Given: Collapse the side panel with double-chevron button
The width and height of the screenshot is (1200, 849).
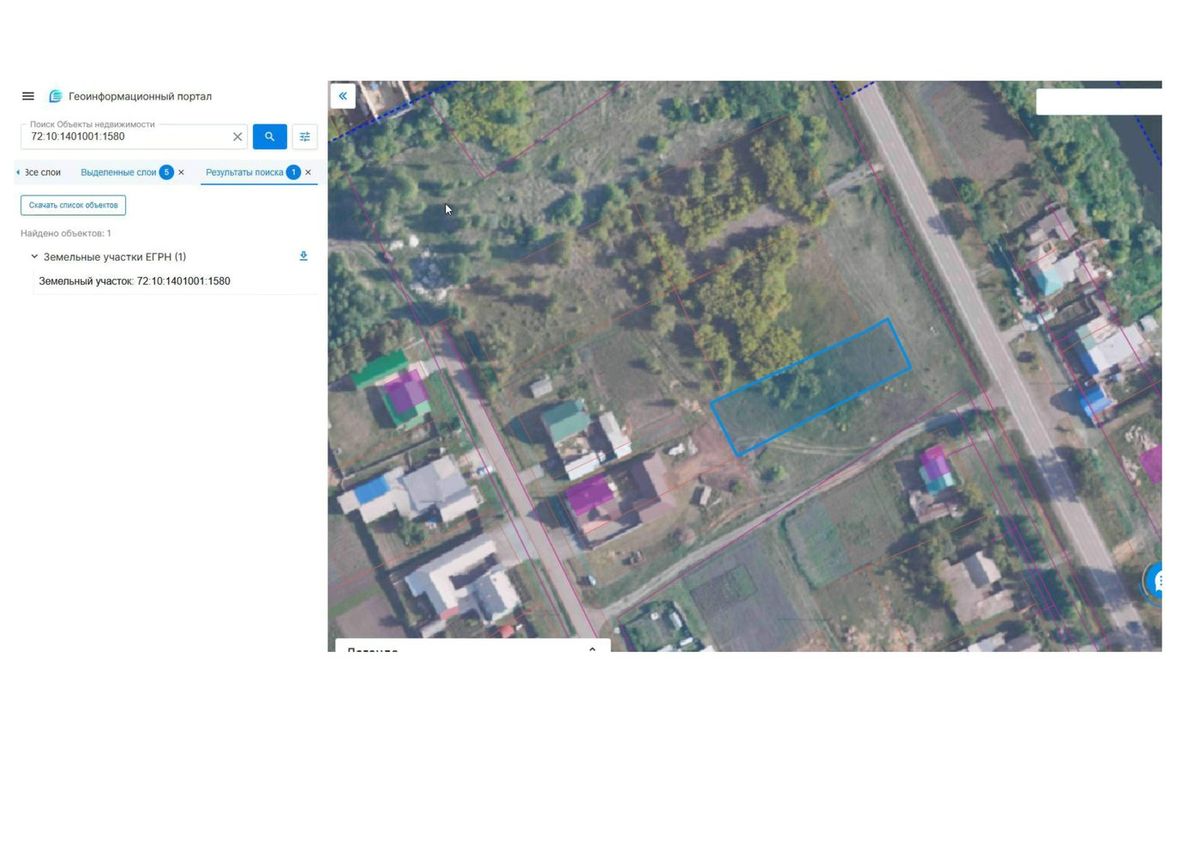Looking at the screenshot, I should [x=343, y=96].
